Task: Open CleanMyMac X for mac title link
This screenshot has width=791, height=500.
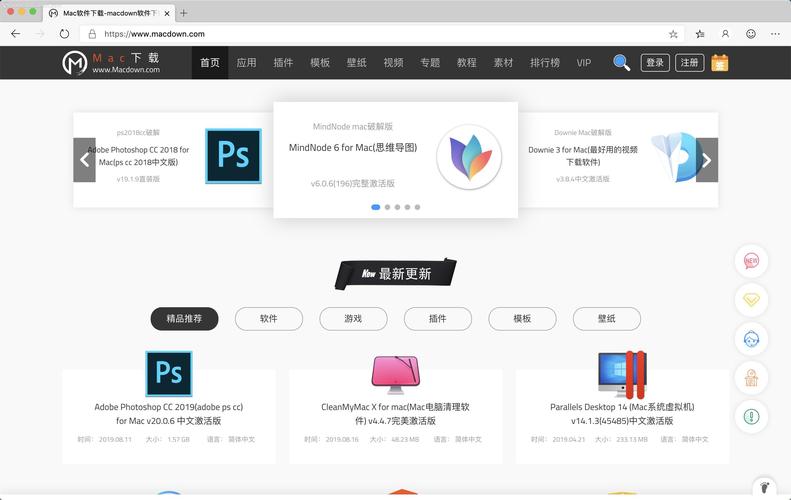Action: (396, 414)
